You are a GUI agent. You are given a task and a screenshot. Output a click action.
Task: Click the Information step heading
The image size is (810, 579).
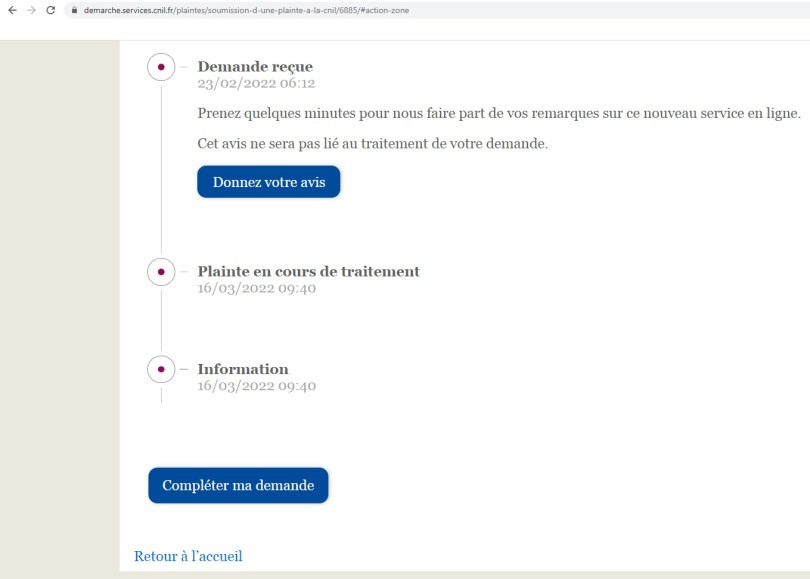point(243,369)
